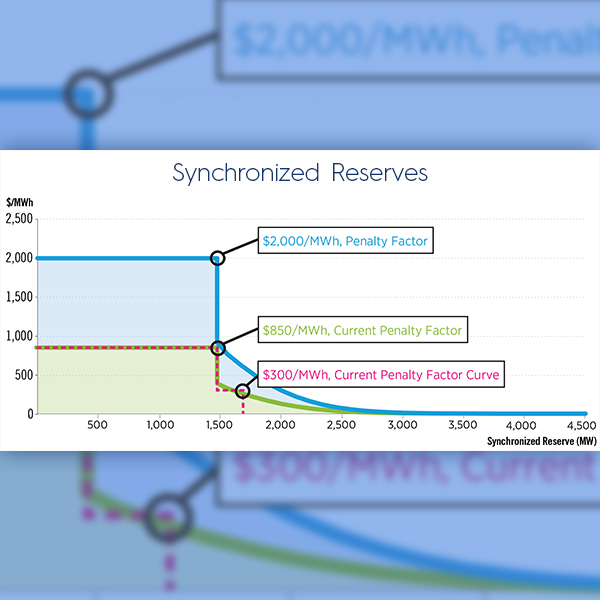Screen dimensions: 600x600
Task: Click the 3,000 tick on the x-axis
Action: (402, 424)
